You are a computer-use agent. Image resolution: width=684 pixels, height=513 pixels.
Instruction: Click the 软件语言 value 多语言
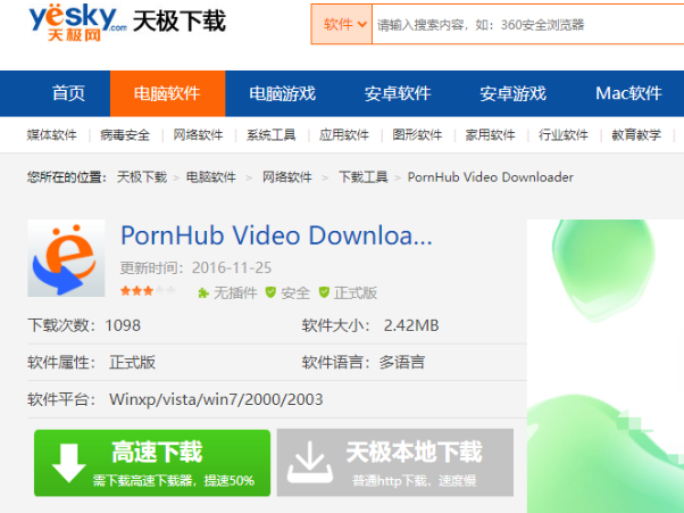(x=402, y=362)
